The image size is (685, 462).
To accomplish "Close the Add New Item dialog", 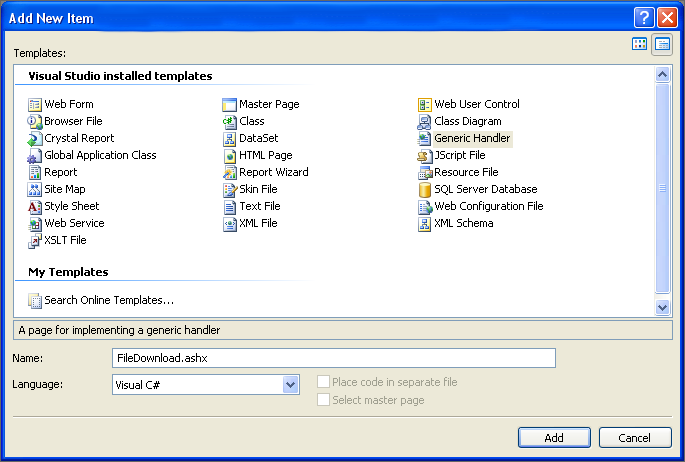I will point(668,17).
